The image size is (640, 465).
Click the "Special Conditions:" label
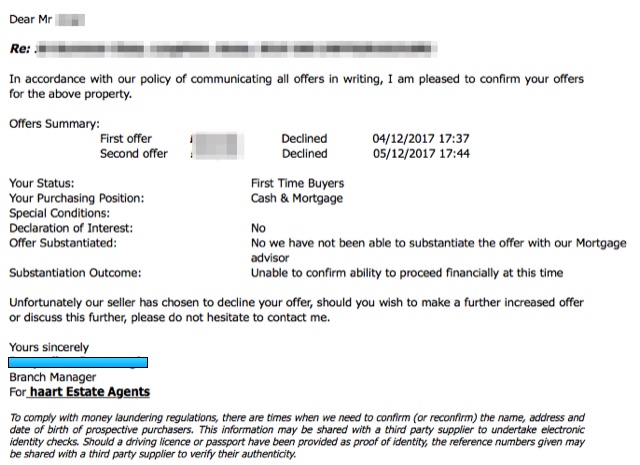(x=59, y=214)
